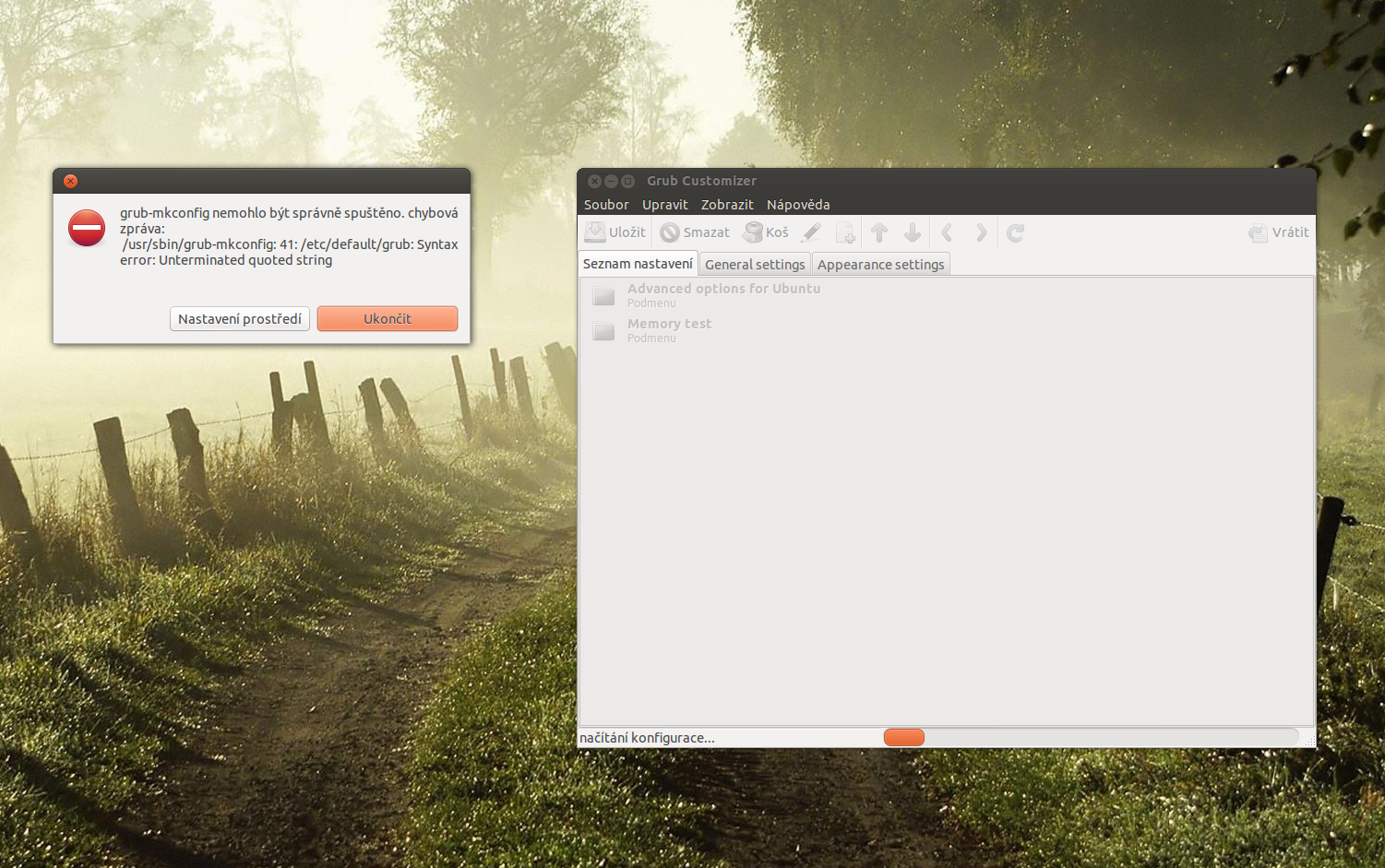This screenshot has height=868, width=1385.
Task: Click the right chevron toolbar icon
Action: 981,232
